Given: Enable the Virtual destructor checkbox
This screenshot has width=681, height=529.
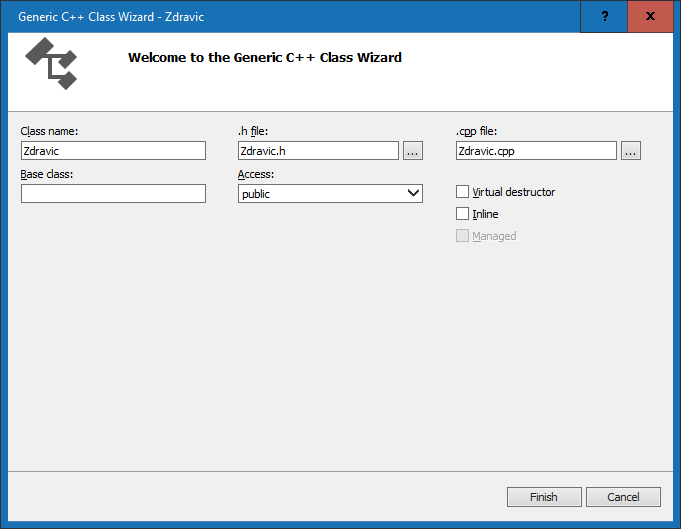Looking at the screenshot, I should coord(462,192).
